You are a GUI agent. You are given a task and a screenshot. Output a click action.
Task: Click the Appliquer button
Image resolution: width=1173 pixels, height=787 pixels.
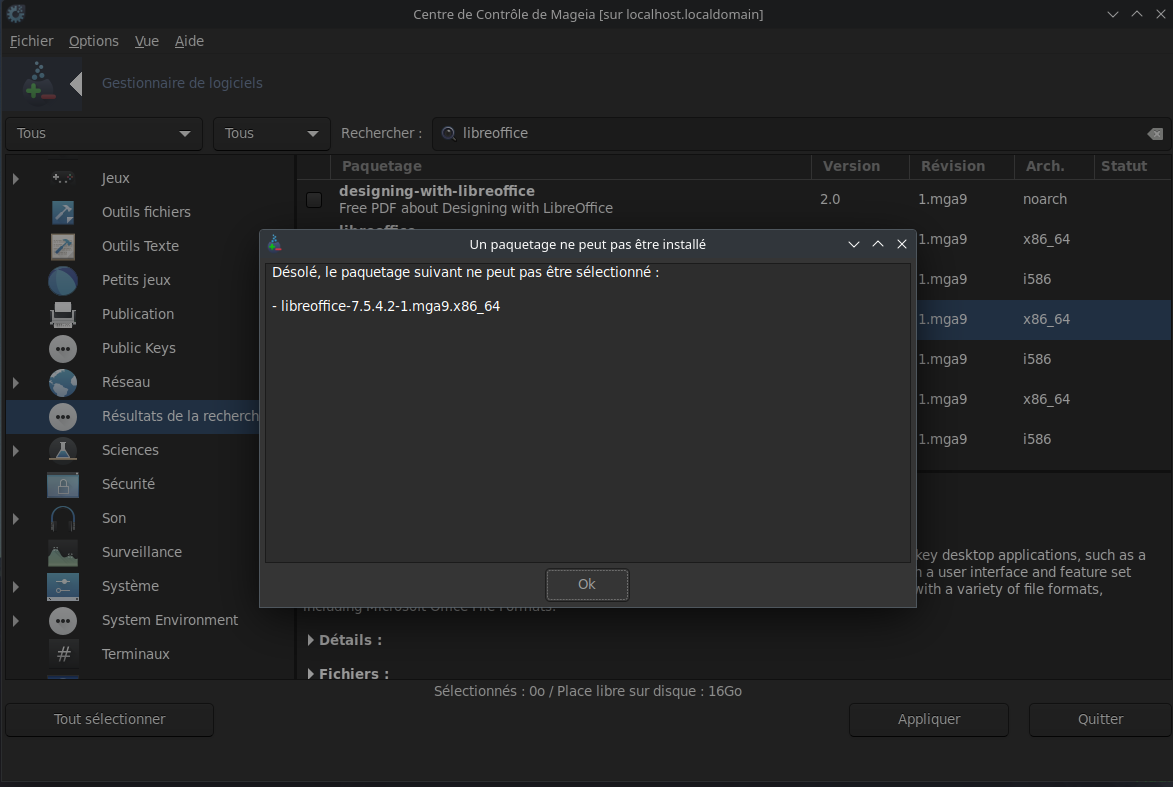(929, 720)
